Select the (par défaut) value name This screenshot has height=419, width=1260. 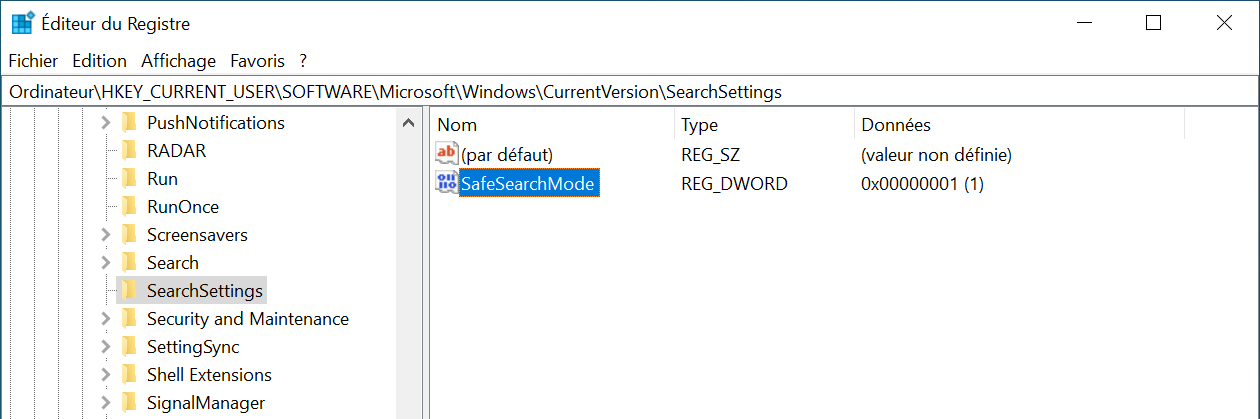tap(507, 155)
